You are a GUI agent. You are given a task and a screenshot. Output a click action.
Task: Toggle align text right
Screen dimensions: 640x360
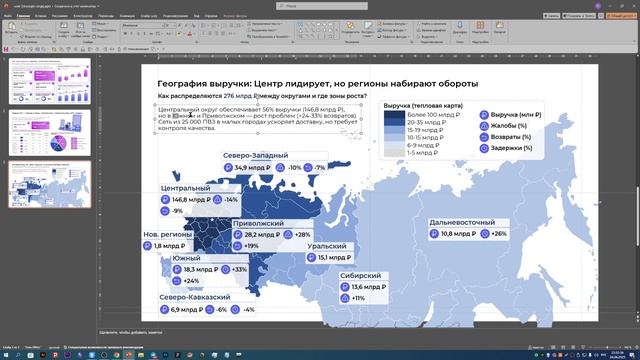pyautogui.click(x=217, y=33)
